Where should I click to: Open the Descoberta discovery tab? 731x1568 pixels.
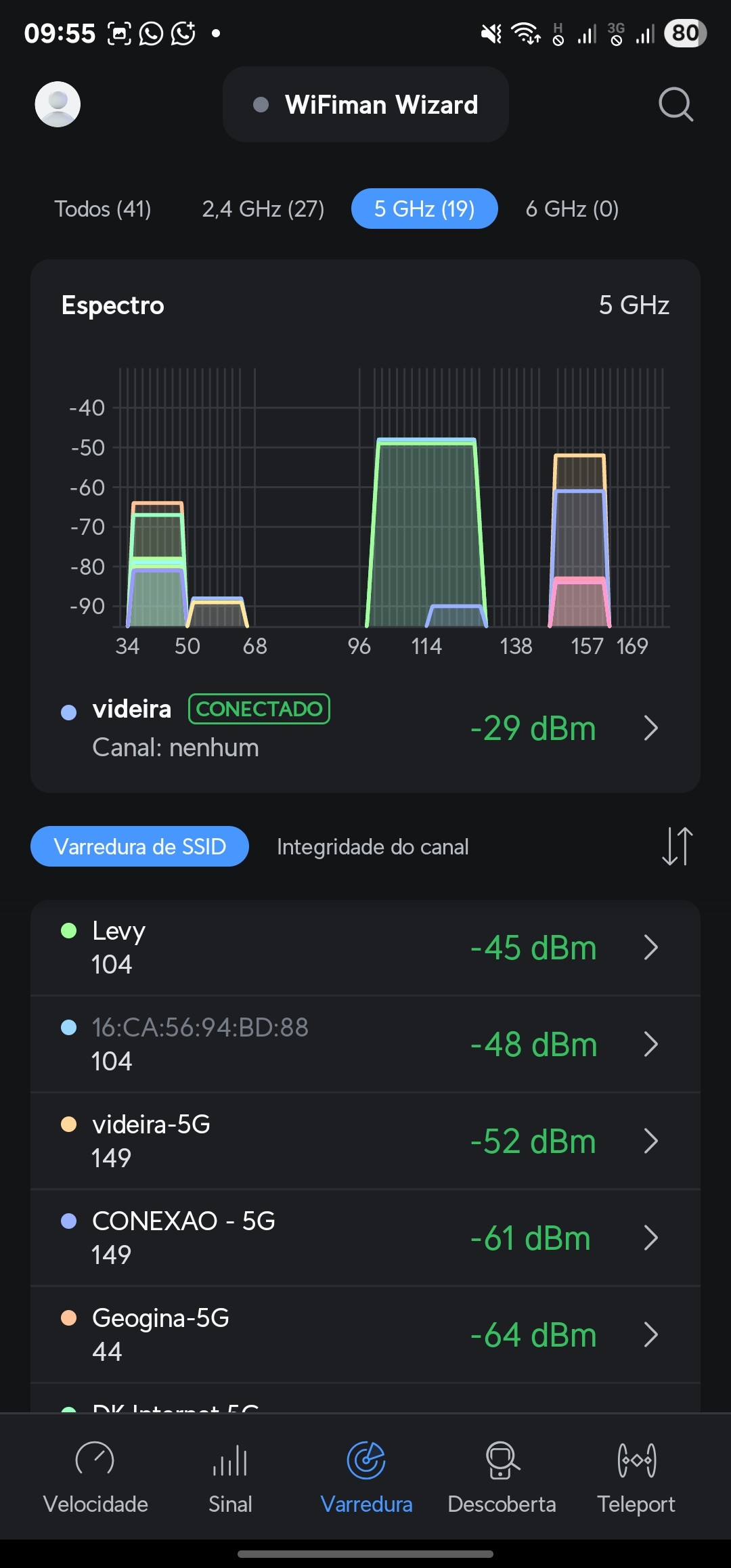[x=502, y=1476]
